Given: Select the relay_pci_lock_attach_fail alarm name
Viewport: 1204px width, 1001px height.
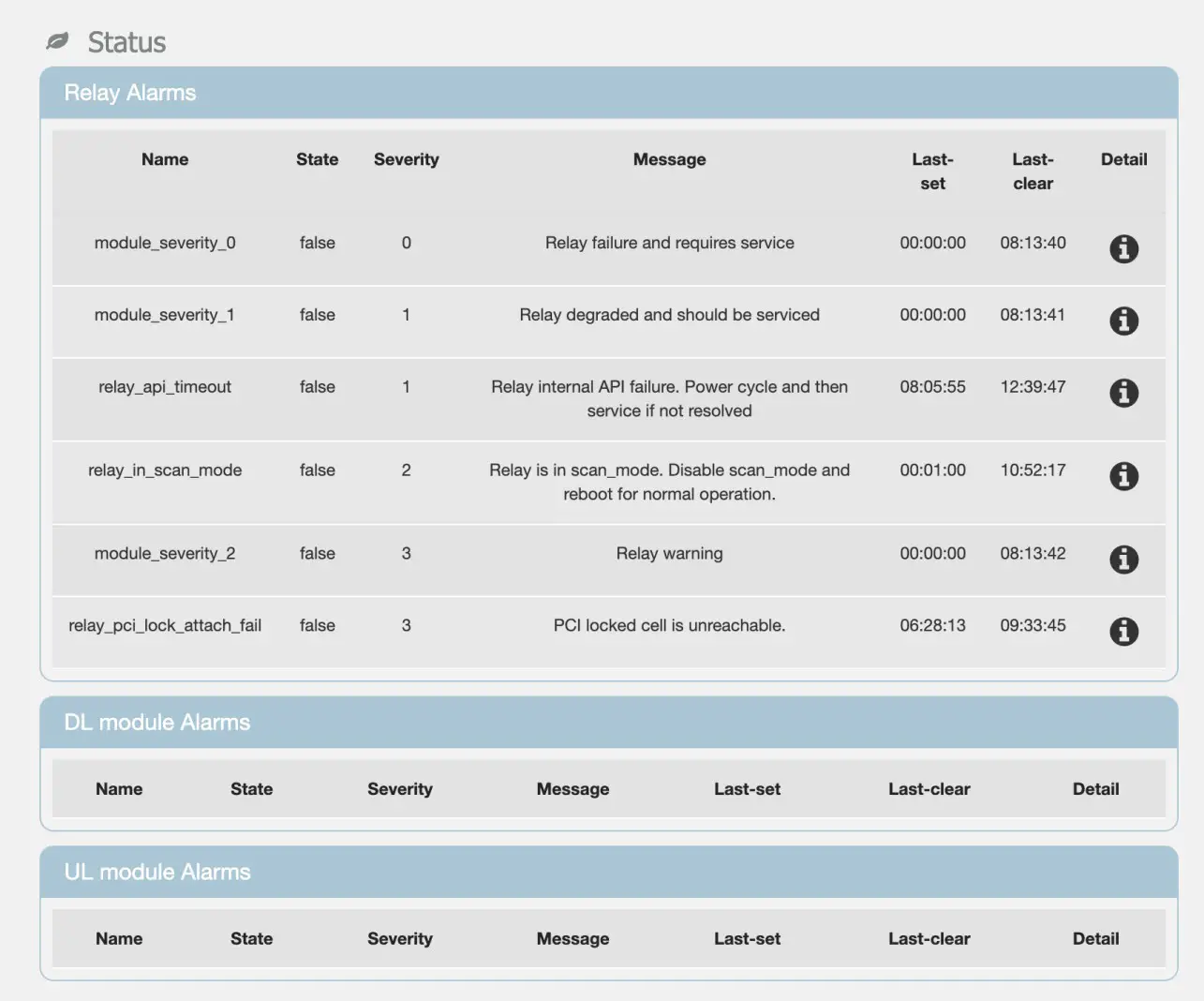Looking at the screenshot, I should [x=165, y=626].
